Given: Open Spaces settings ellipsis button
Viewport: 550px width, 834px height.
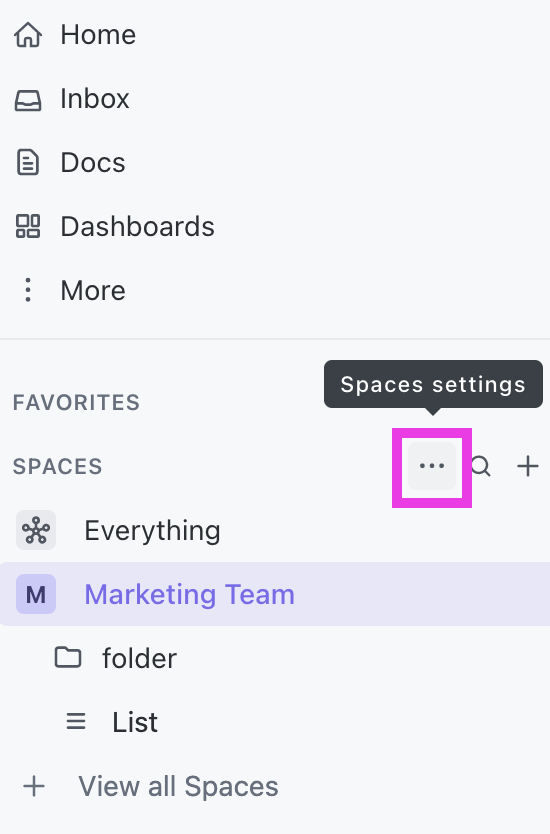Looking at the screenshot, I should click(432, 466).
